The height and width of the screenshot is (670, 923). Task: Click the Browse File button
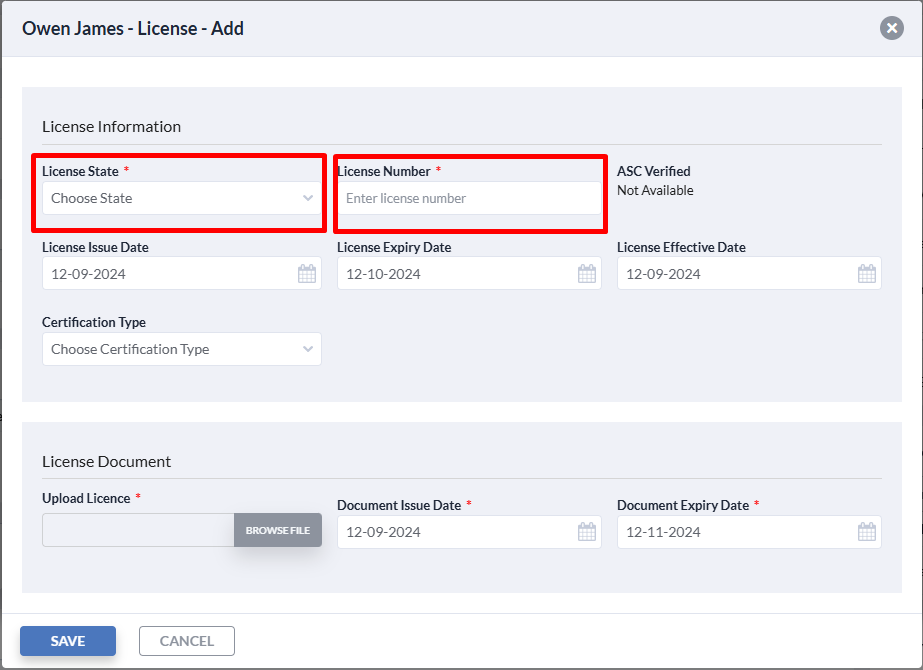[x=278, y=530]
